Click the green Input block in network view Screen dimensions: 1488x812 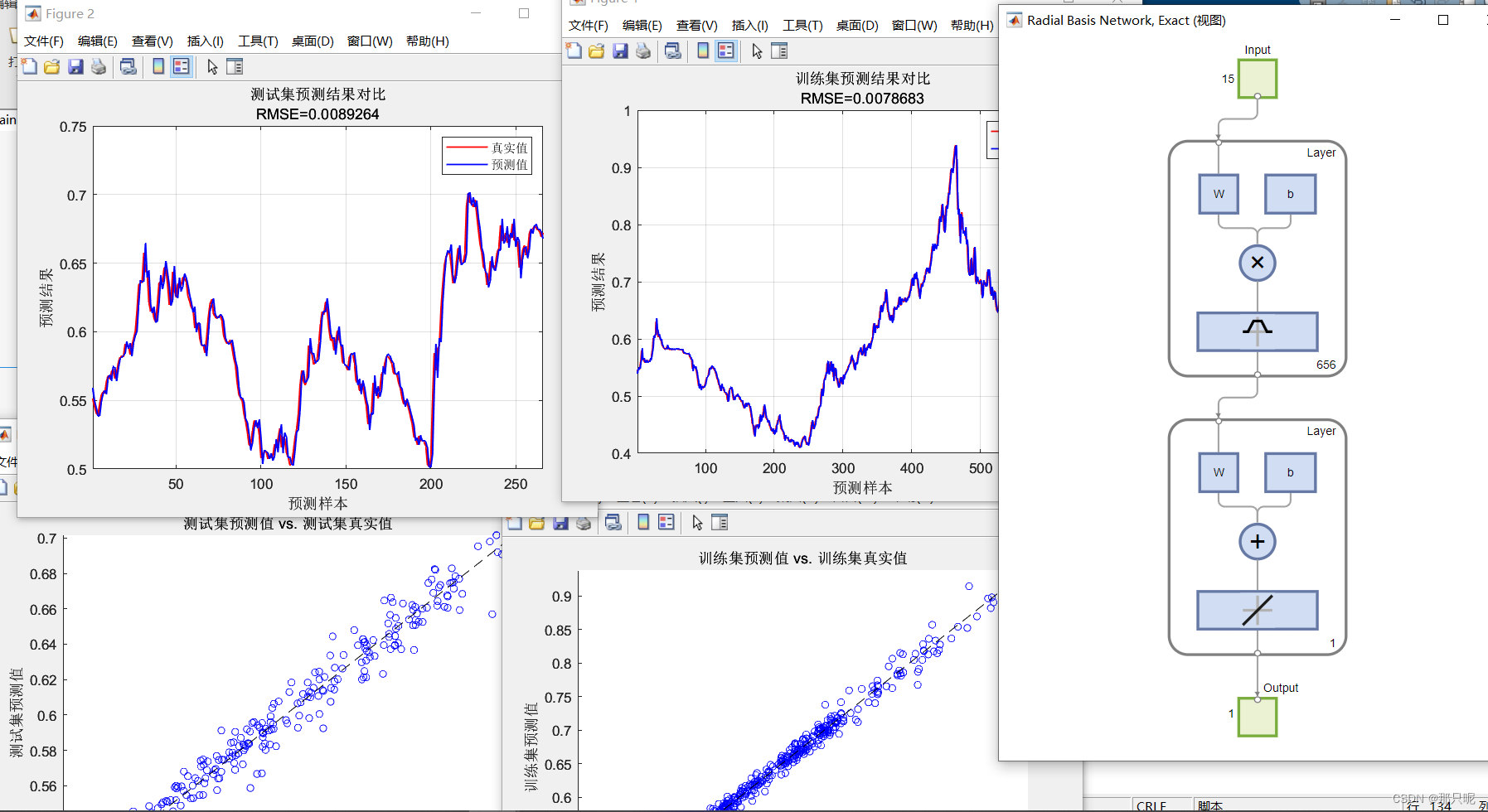(1258, 79)
